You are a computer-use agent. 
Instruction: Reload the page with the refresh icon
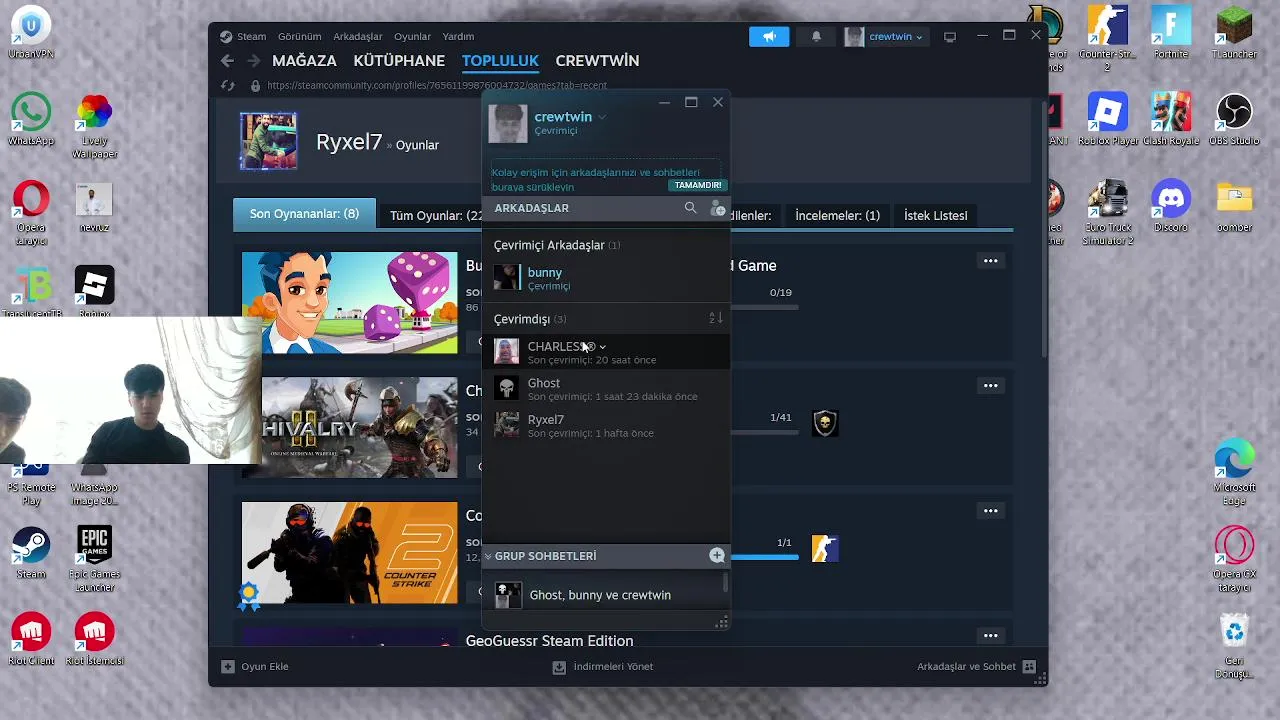228,86
